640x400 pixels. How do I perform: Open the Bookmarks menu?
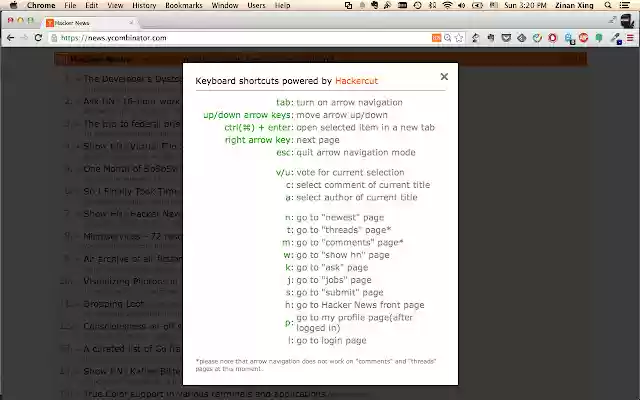[184, 5]
